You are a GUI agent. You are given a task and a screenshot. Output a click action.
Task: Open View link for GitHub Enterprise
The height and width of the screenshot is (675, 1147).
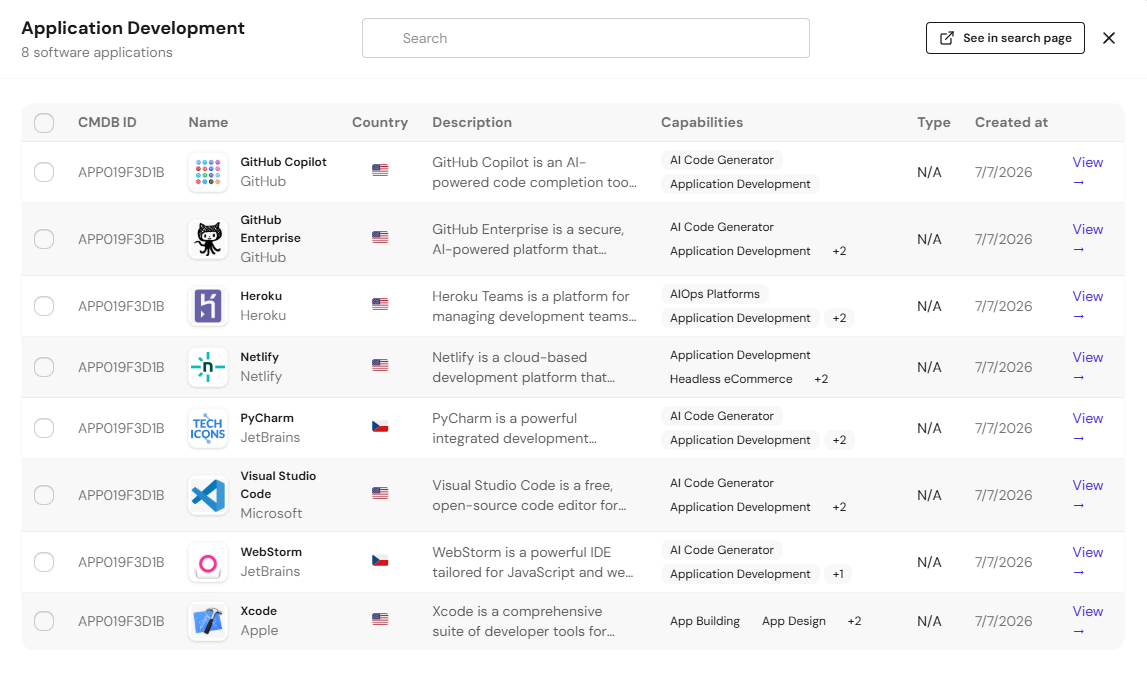pos(1088,239)
